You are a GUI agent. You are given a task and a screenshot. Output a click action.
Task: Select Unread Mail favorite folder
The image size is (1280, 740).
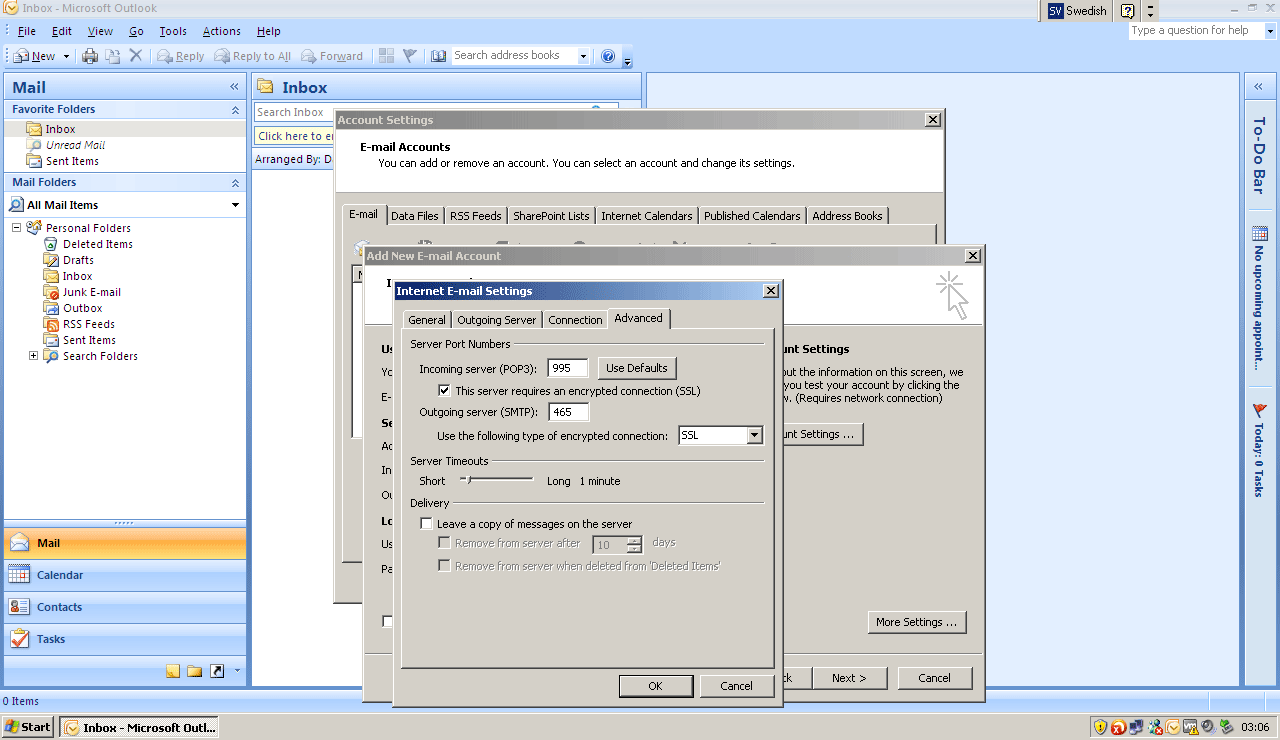[x=66, y=145]
